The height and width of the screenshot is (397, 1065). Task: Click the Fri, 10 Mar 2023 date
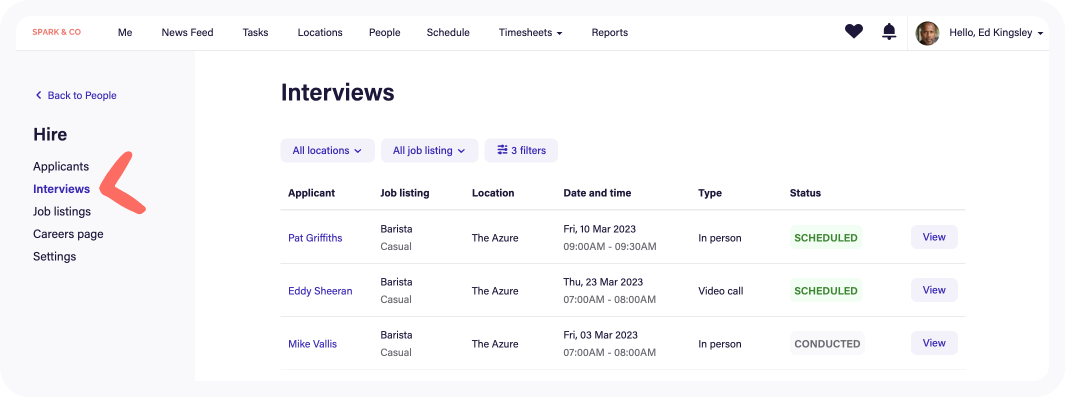[600, 229]
